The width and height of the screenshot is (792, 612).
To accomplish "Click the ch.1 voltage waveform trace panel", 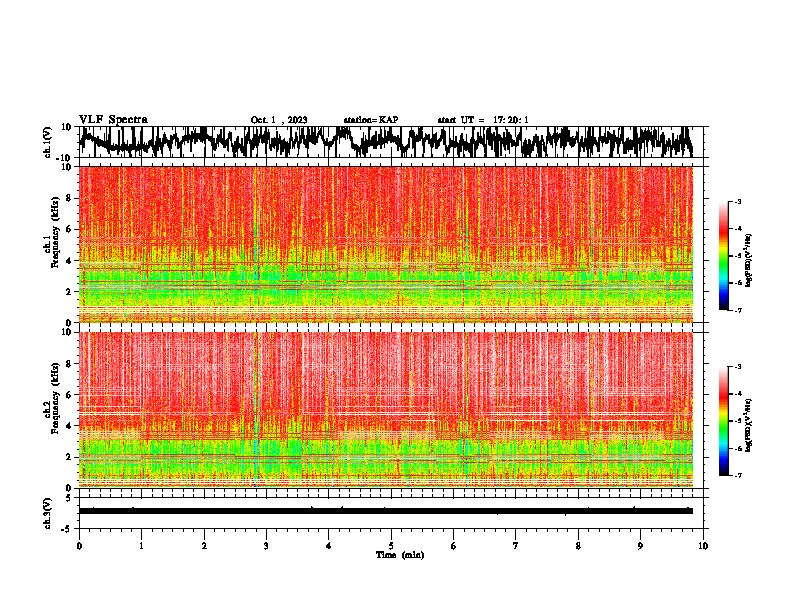I will 390,142.
